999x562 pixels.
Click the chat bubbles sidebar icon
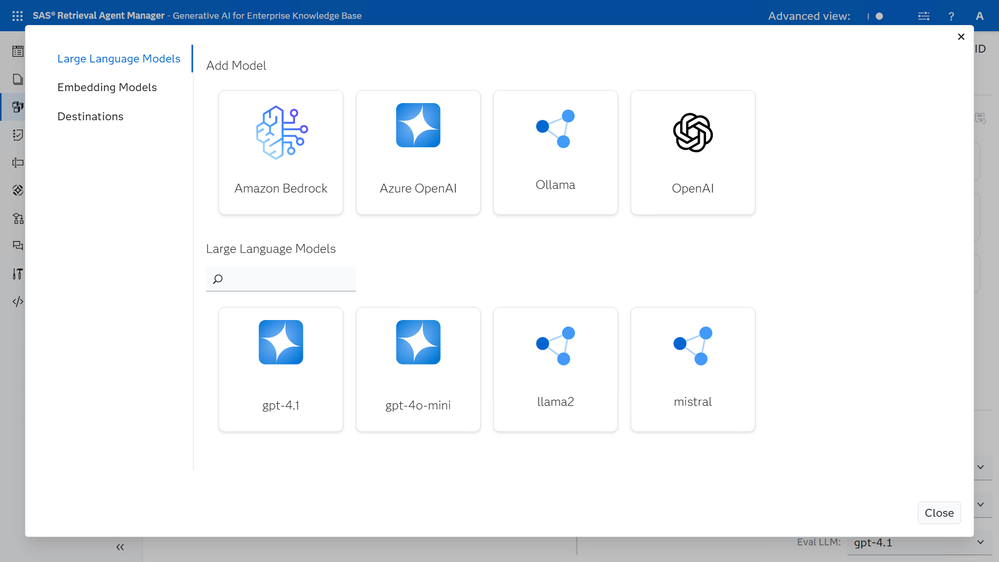pos(18,246)
